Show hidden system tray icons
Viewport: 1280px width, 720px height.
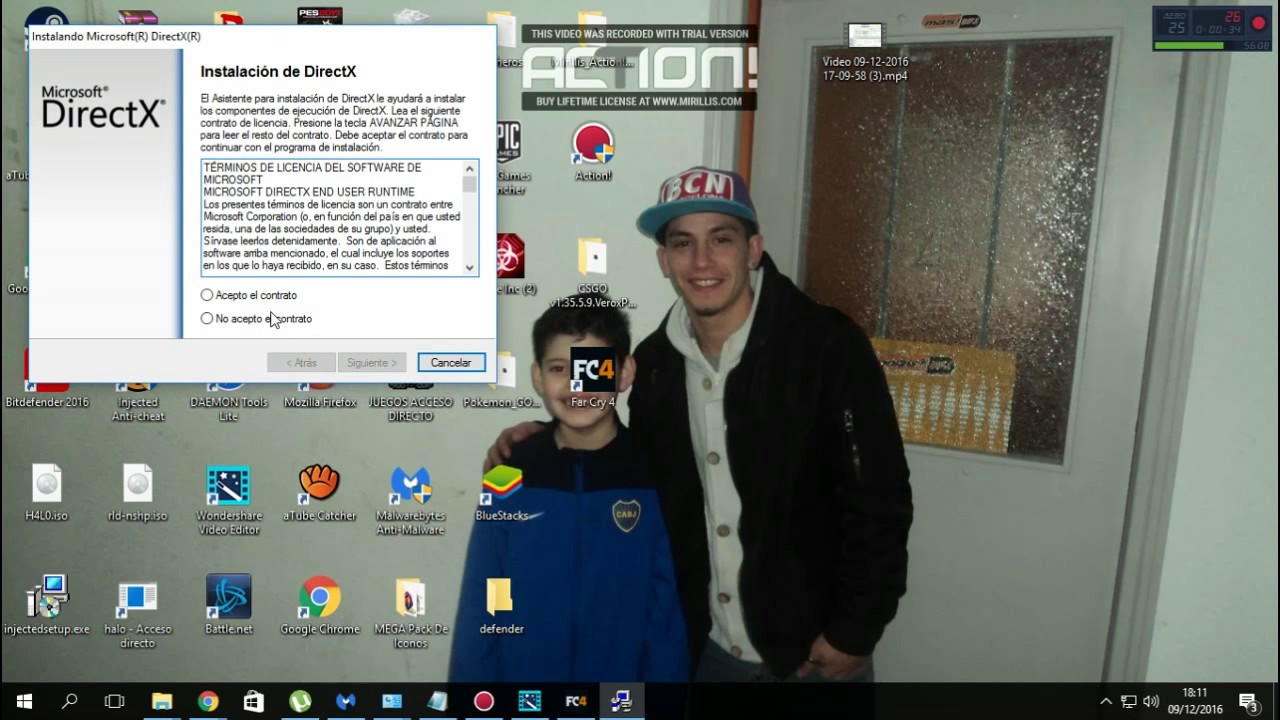1106,701
